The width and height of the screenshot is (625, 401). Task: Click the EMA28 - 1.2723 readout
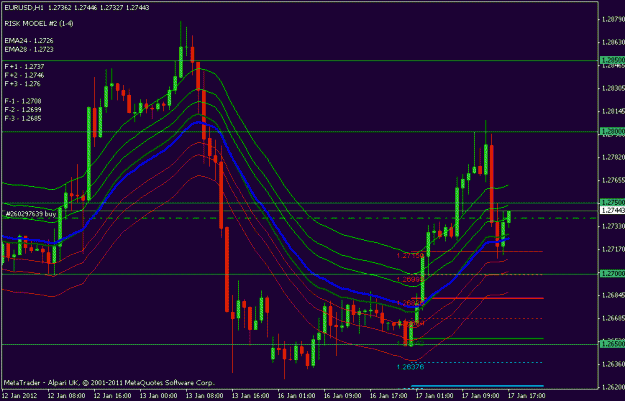(x=29, y=49)
